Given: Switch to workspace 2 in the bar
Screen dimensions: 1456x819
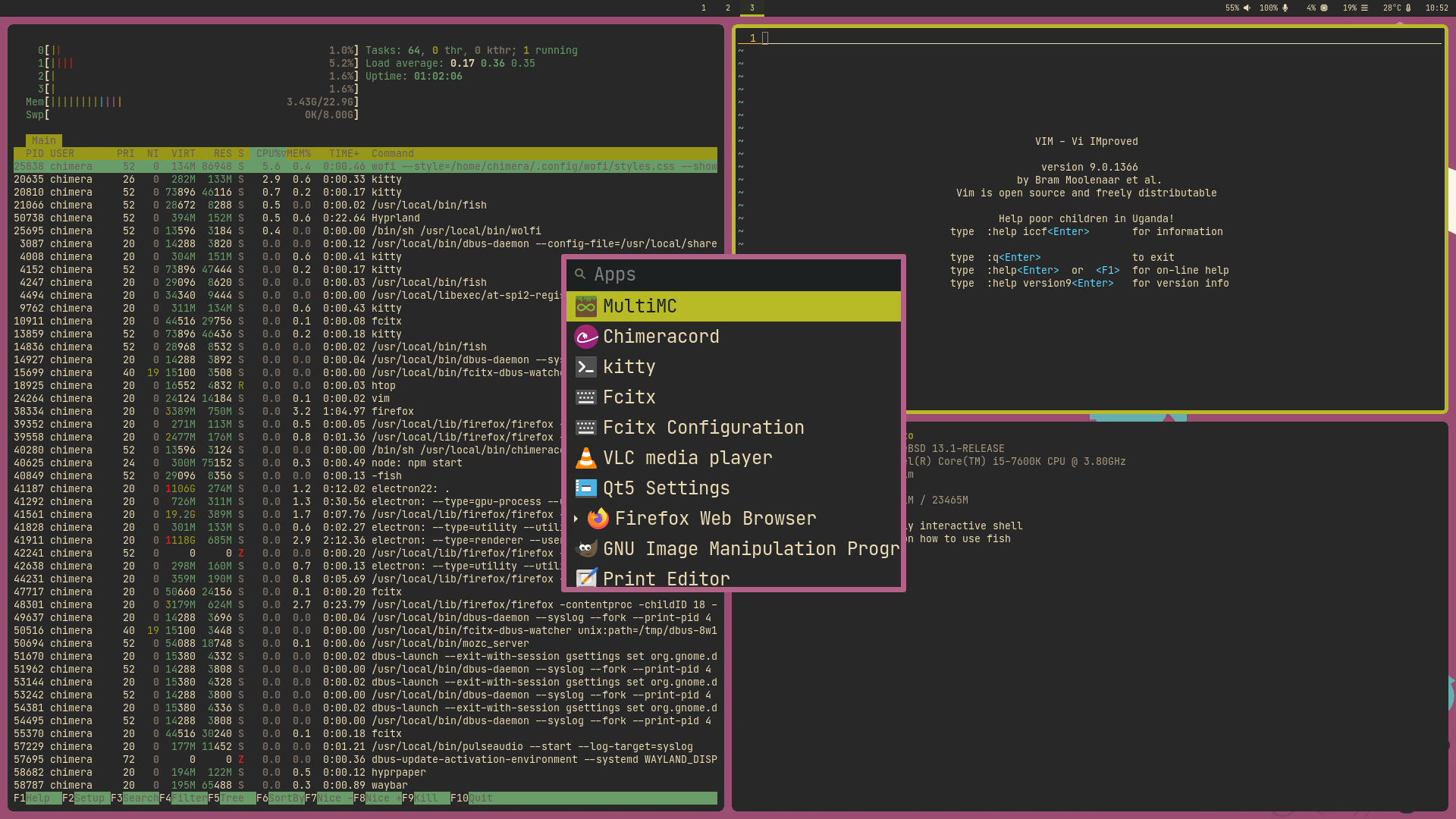Looking at the screenshot, I should click(x=728, y=8).
